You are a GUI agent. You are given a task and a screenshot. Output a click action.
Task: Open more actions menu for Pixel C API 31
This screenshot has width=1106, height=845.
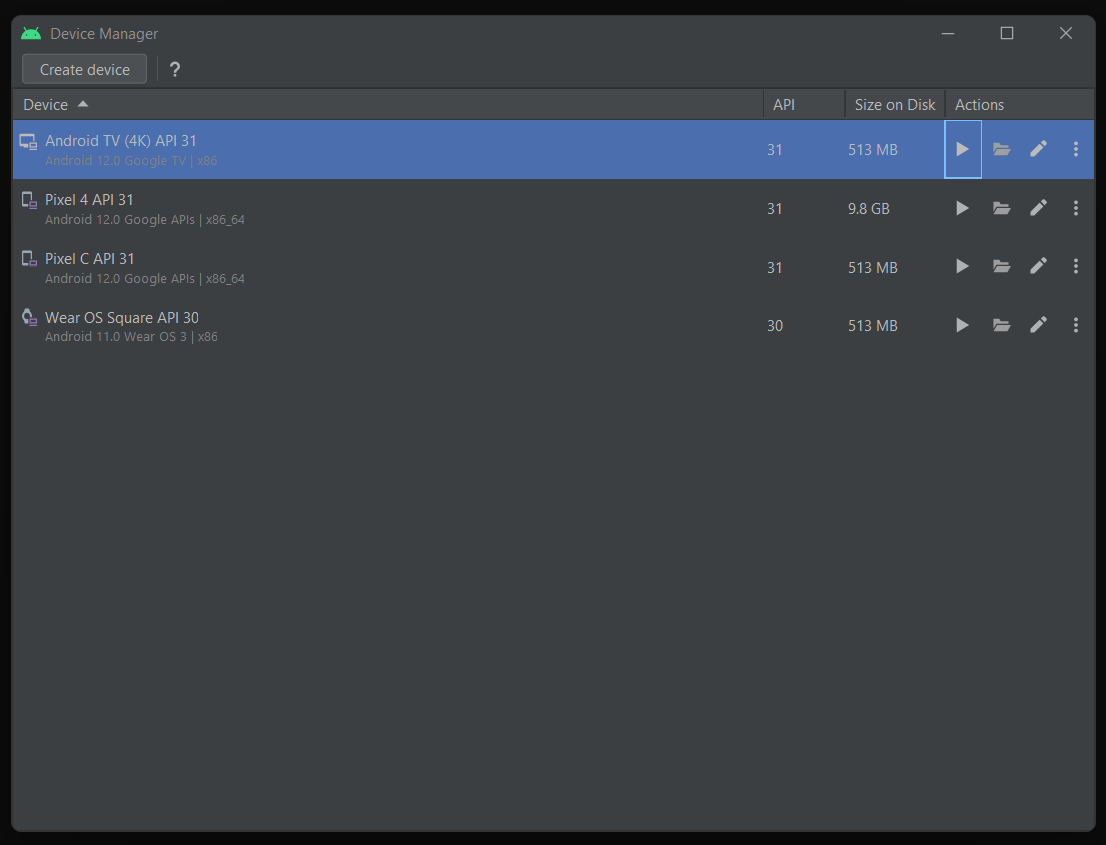coord(1076,266)
